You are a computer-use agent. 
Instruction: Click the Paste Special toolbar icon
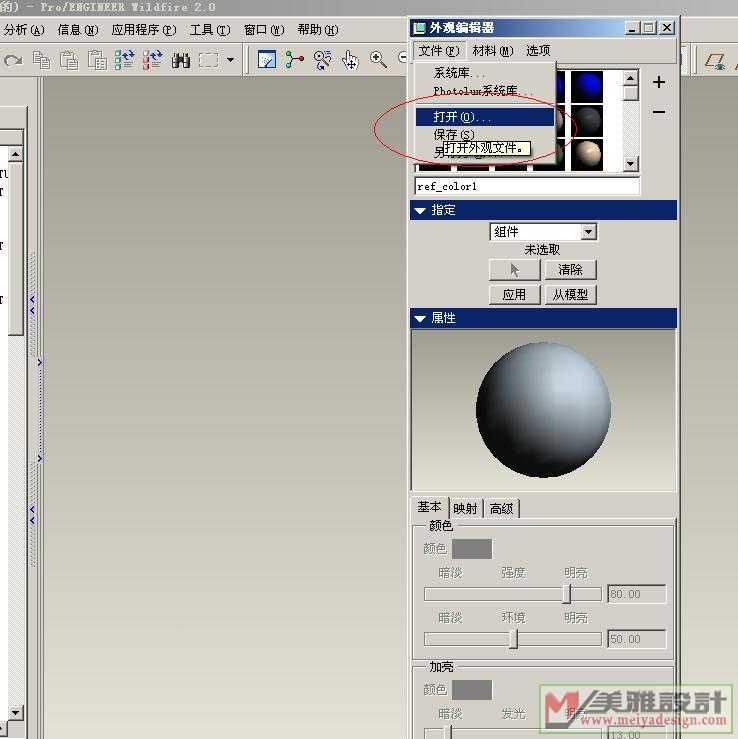tap(97, 60)
